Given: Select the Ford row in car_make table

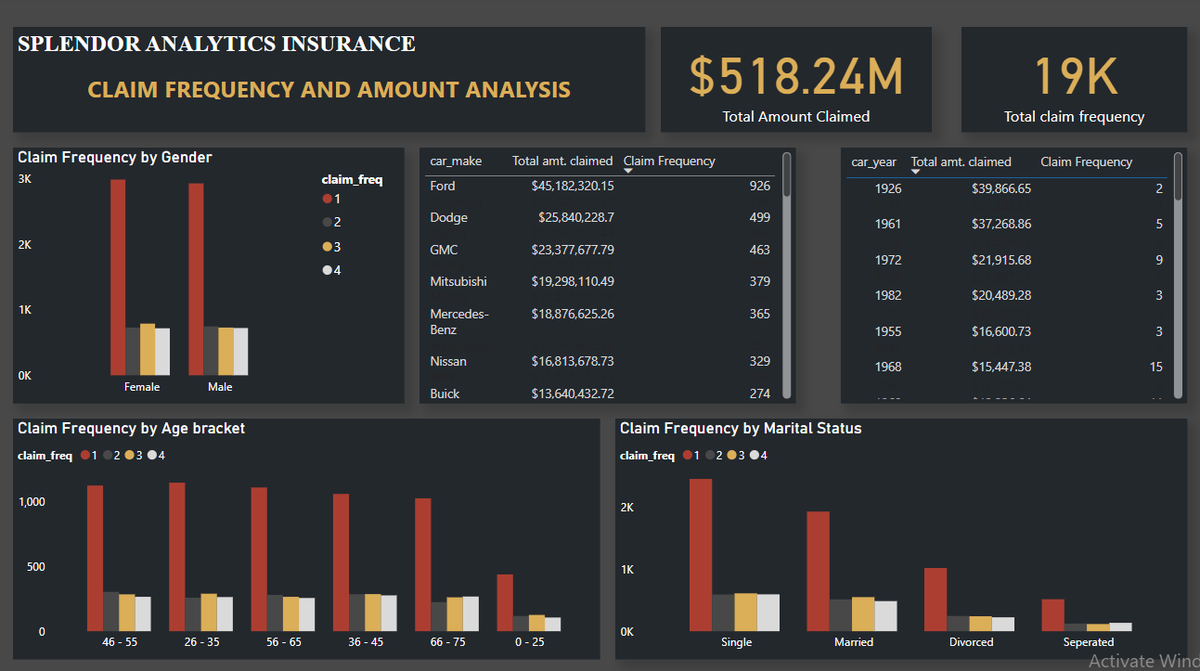Looking at the screenshot, I should (600, 186).
